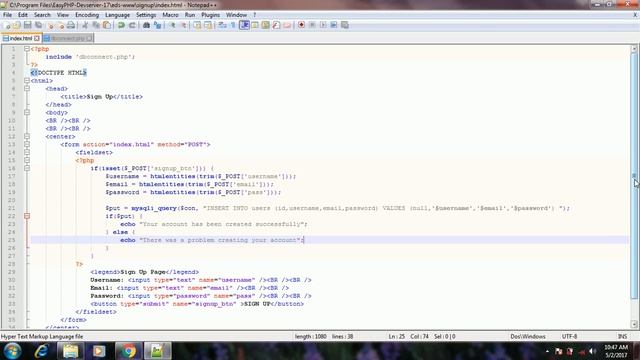Viewport: 640px width, 360px height.
Task: Click the Paste clipboard icon
Action: [107, 25]
